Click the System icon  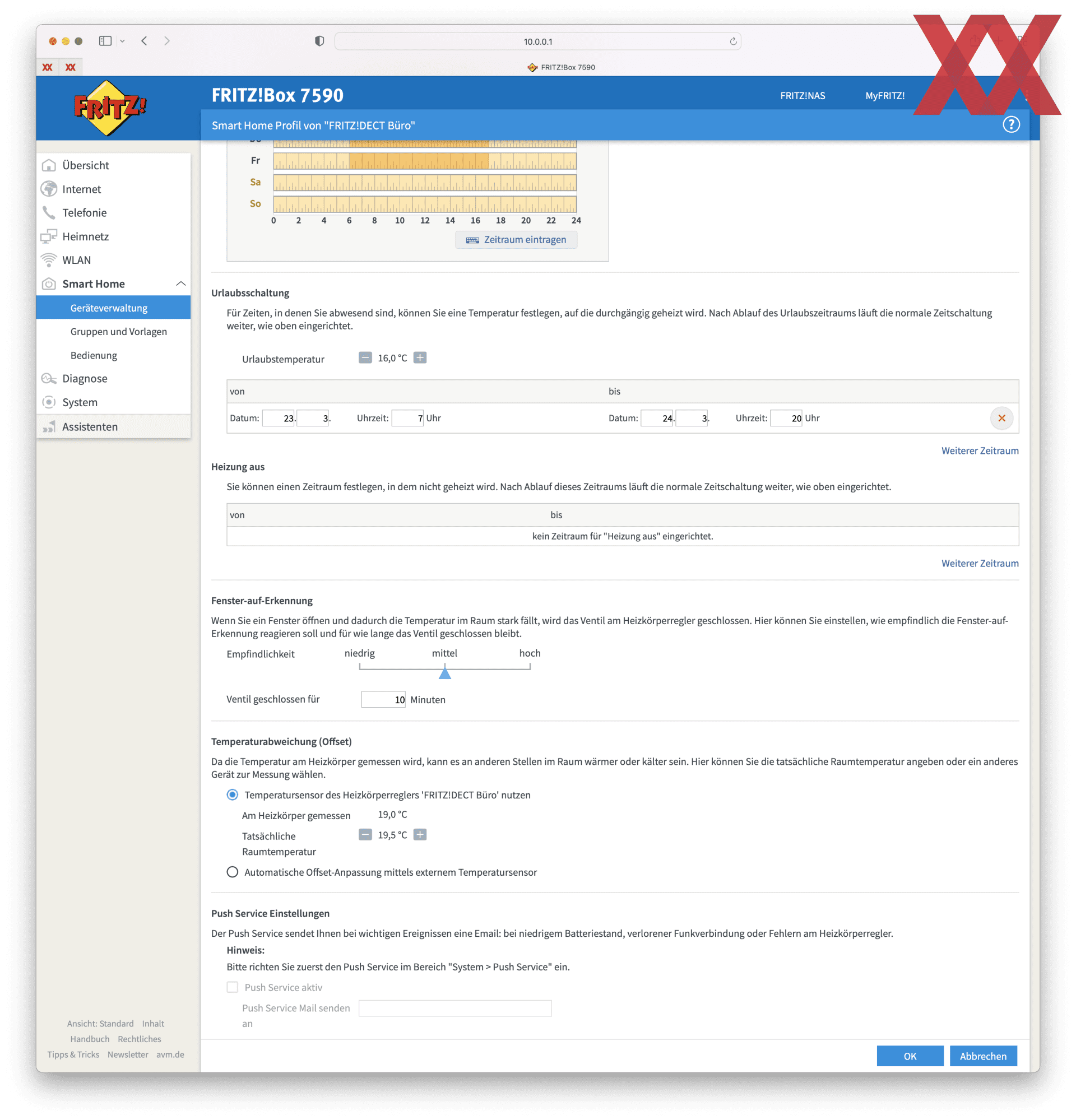(x=49, y=402)
